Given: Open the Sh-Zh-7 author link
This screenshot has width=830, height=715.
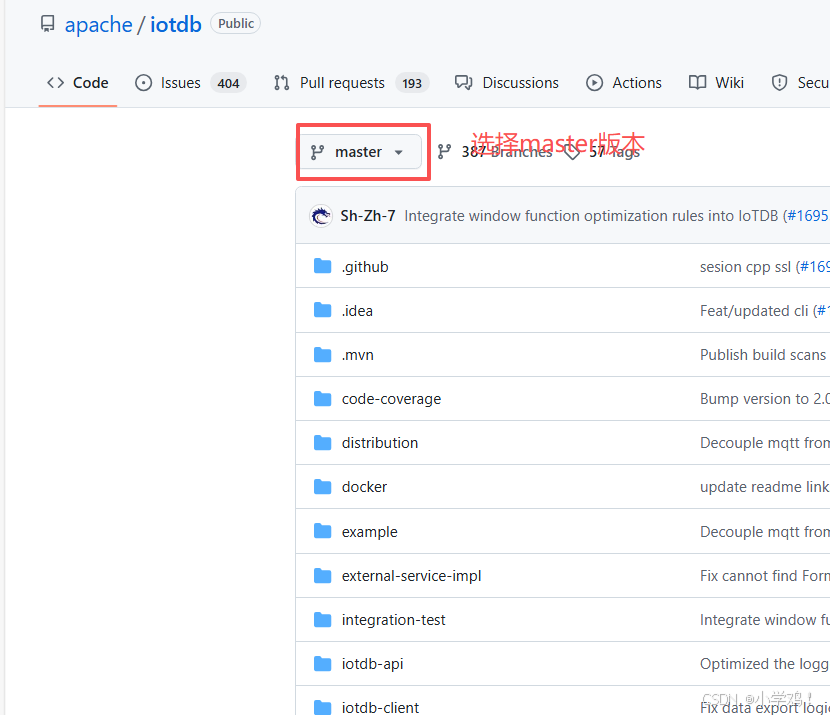Looking at the screenshot, I should coord(367,215).
